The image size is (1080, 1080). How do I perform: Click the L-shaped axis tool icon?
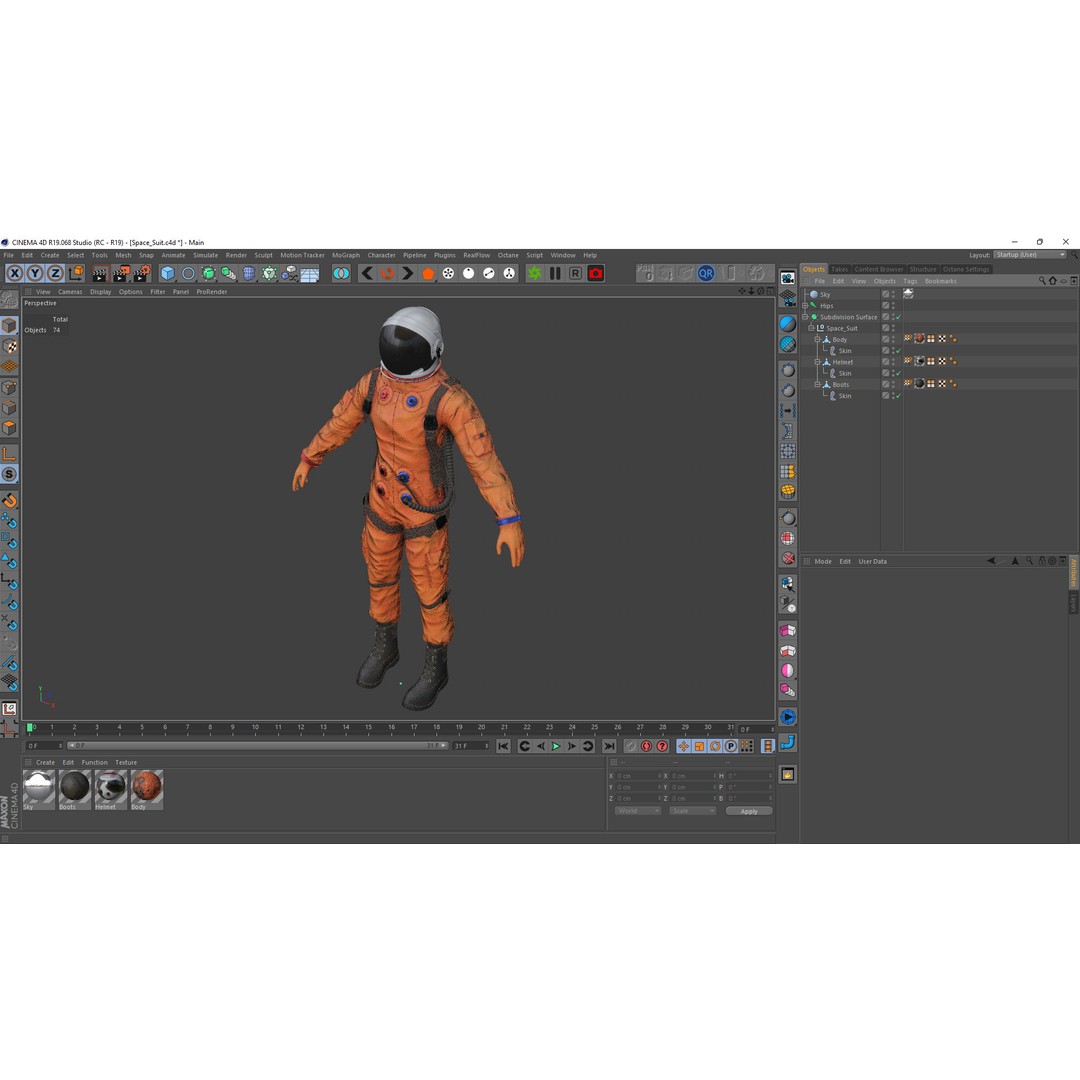point(9,454)
